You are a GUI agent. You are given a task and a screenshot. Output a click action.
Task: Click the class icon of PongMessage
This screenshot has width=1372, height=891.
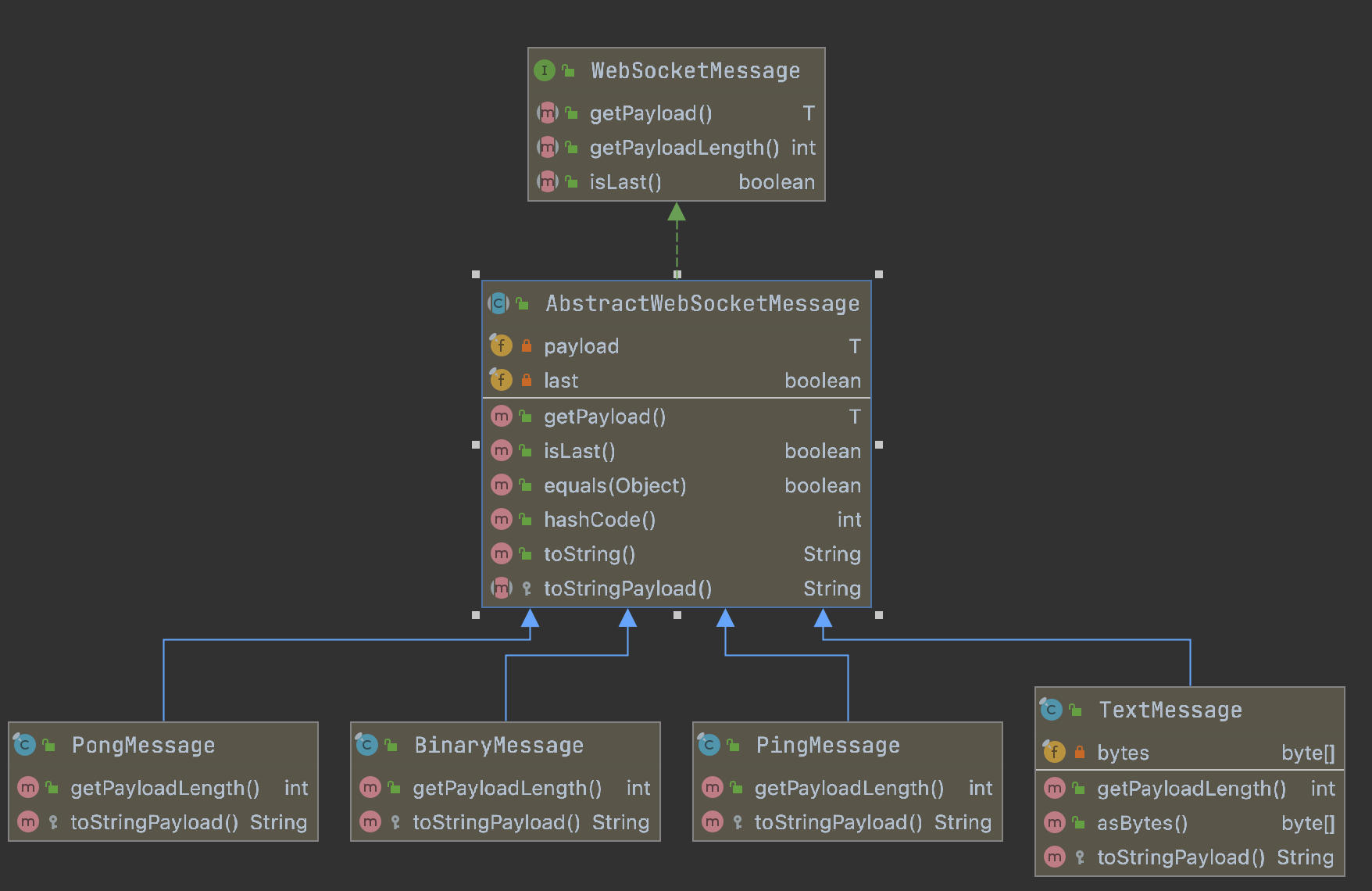25,745
